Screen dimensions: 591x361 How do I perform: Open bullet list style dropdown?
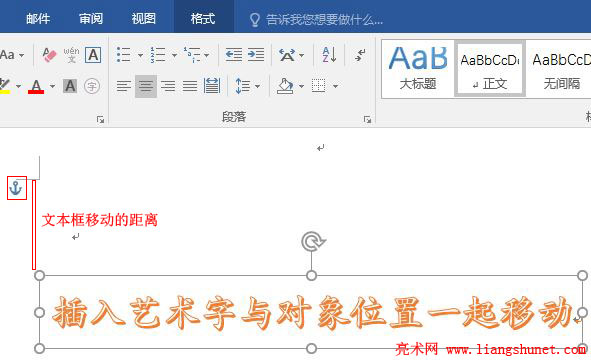coord(140,55)
